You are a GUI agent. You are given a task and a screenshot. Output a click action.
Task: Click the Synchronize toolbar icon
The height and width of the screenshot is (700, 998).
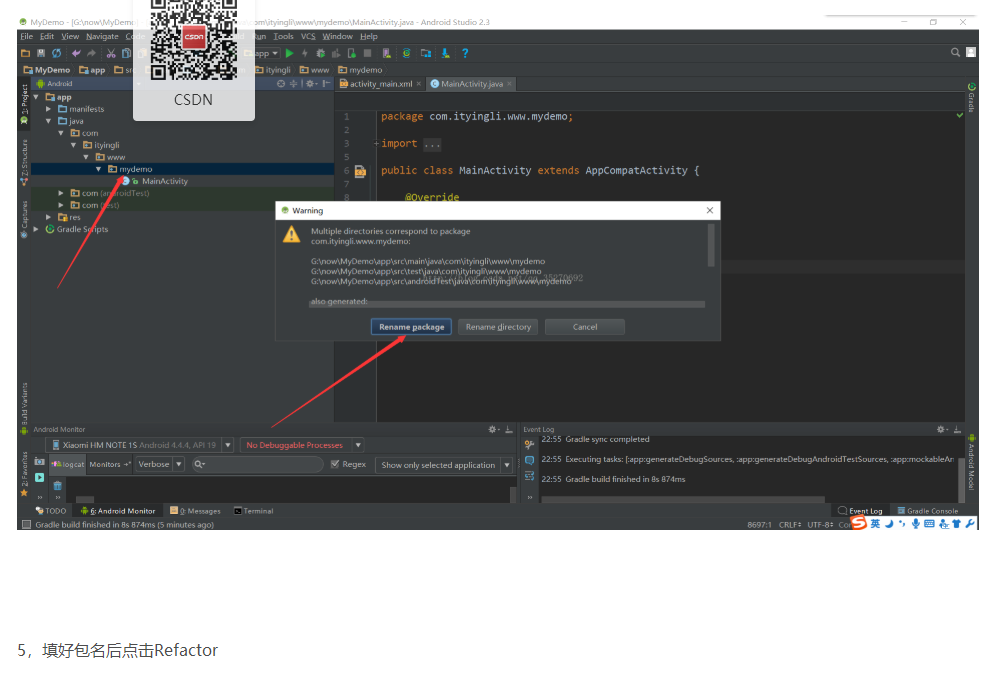point(57,53)
